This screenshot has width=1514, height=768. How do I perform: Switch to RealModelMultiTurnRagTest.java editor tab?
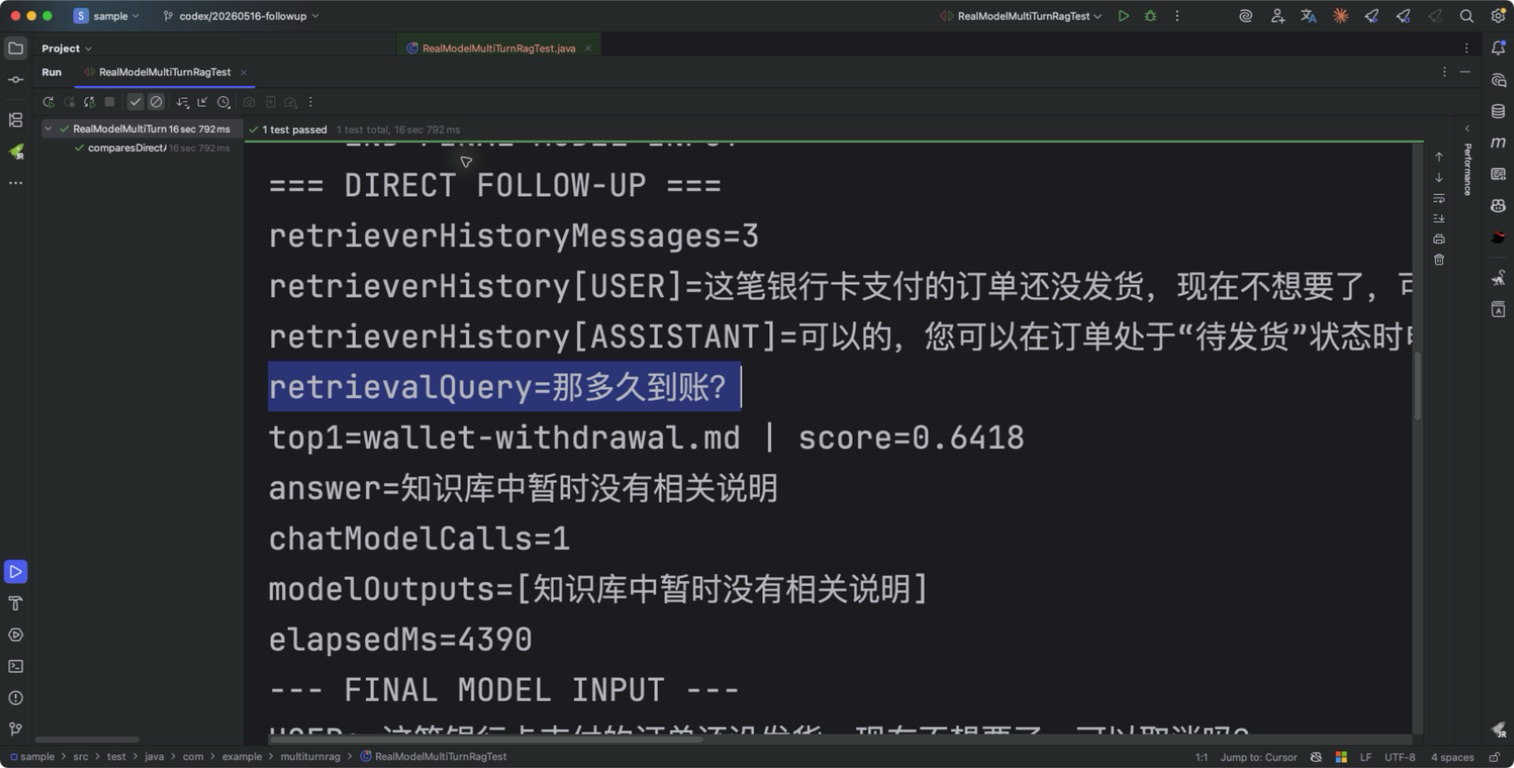click(498, 48)
